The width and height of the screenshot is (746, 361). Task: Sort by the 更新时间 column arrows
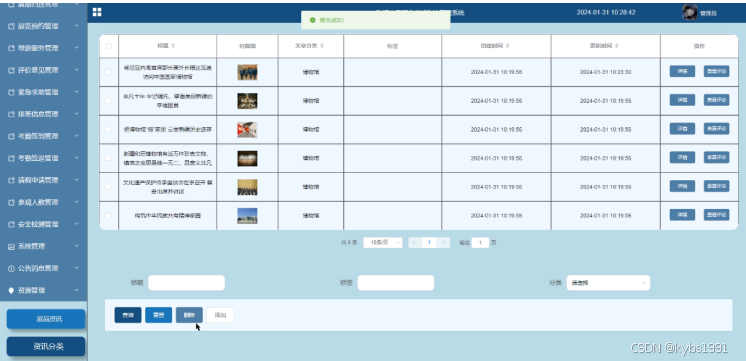pyautogui.click(x=617, y=46)
